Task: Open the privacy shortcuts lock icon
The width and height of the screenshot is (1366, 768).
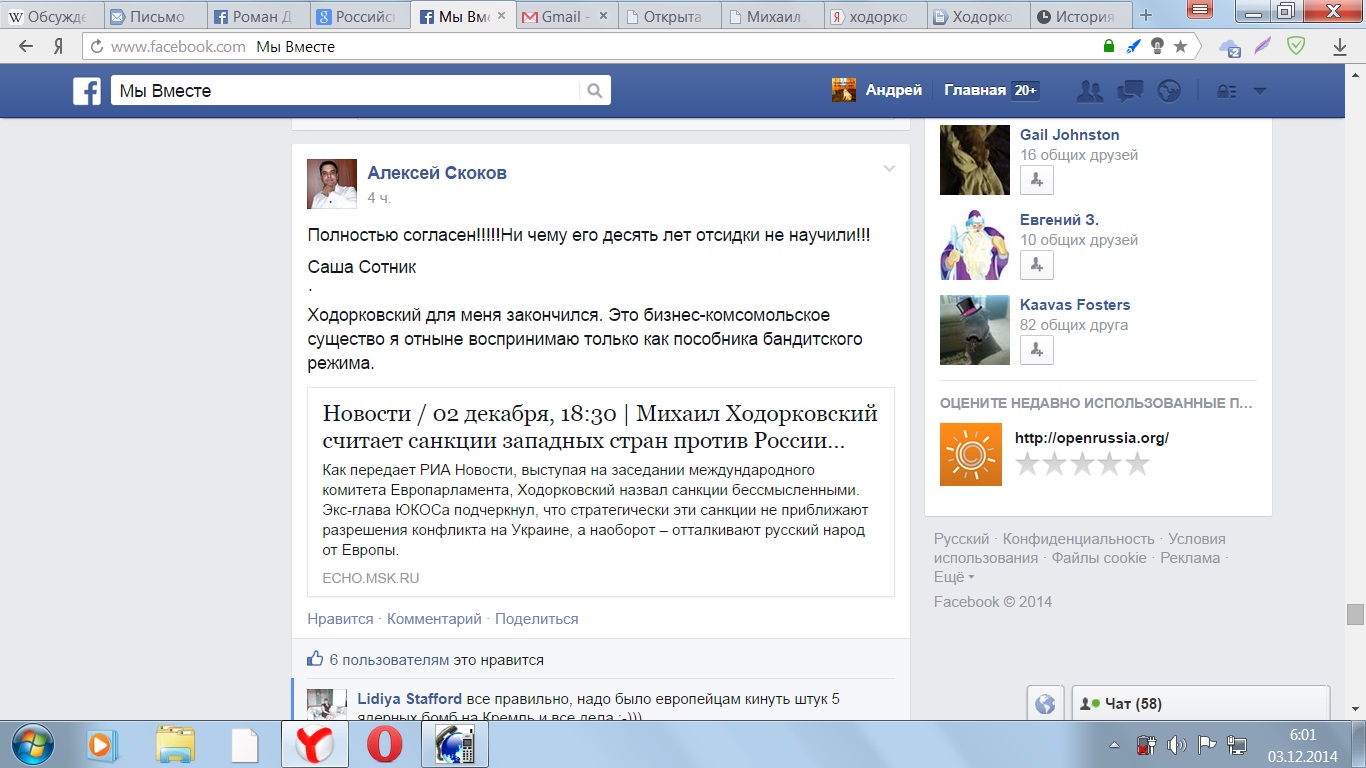Action: [1226, 91]
